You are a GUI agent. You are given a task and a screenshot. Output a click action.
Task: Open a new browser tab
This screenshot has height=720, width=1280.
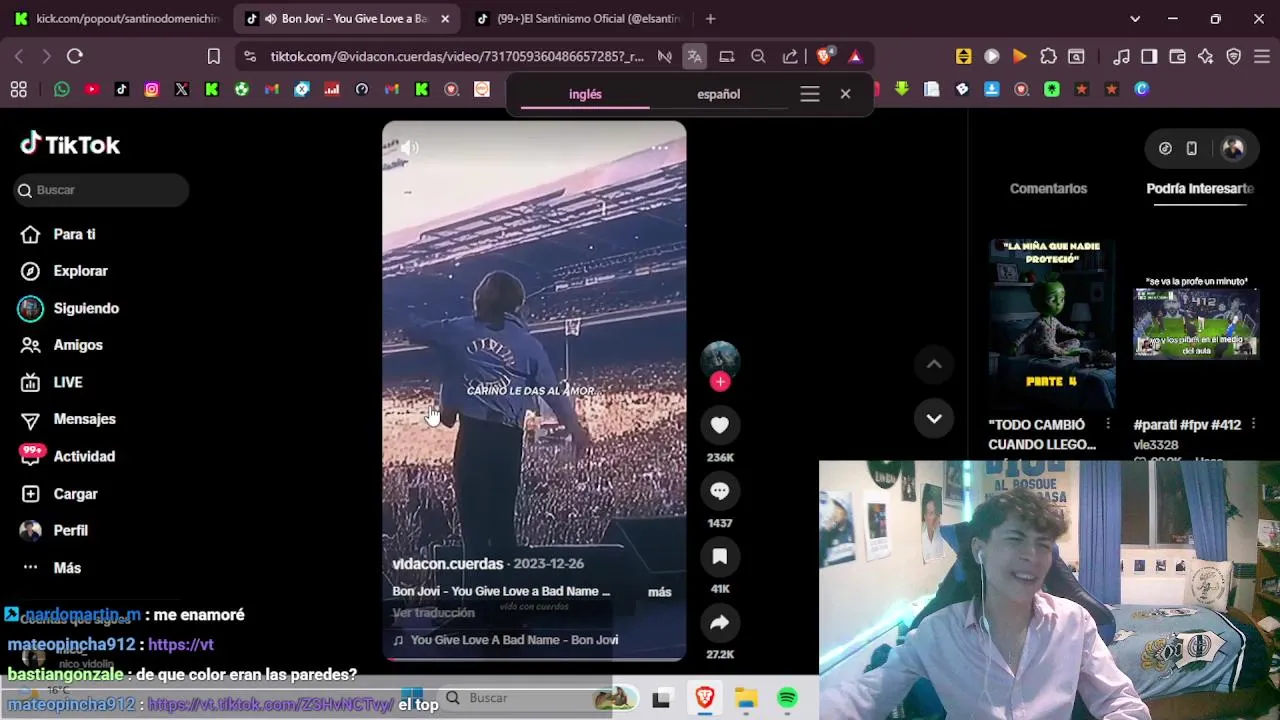tap(710, 18)
